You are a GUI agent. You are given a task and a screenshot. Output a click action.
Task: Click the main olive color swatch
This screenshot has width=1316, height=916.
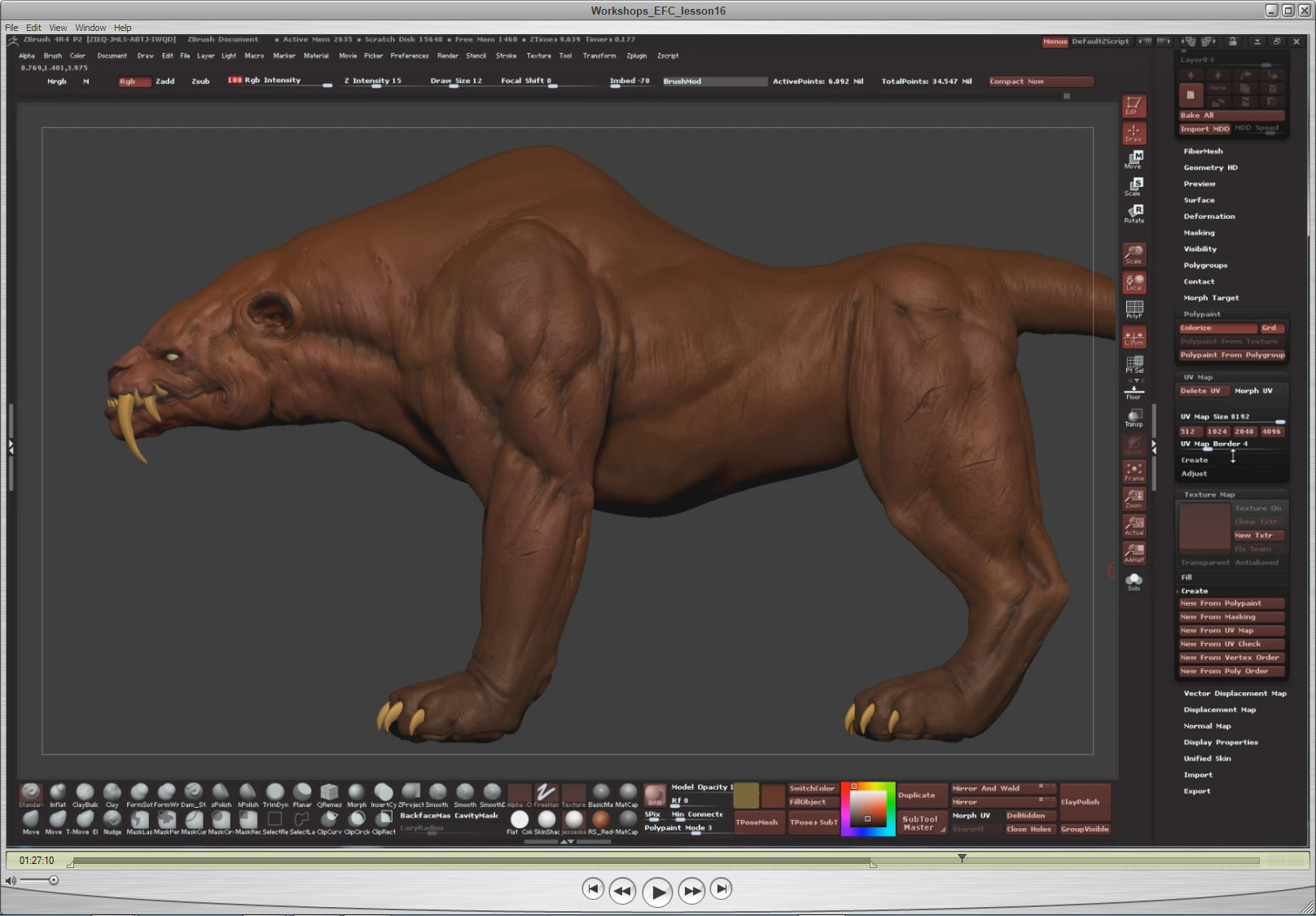pos(746,795)
